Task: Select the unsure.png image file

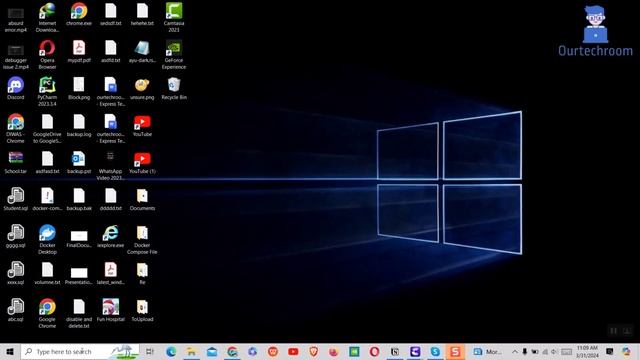Action: 142,88
